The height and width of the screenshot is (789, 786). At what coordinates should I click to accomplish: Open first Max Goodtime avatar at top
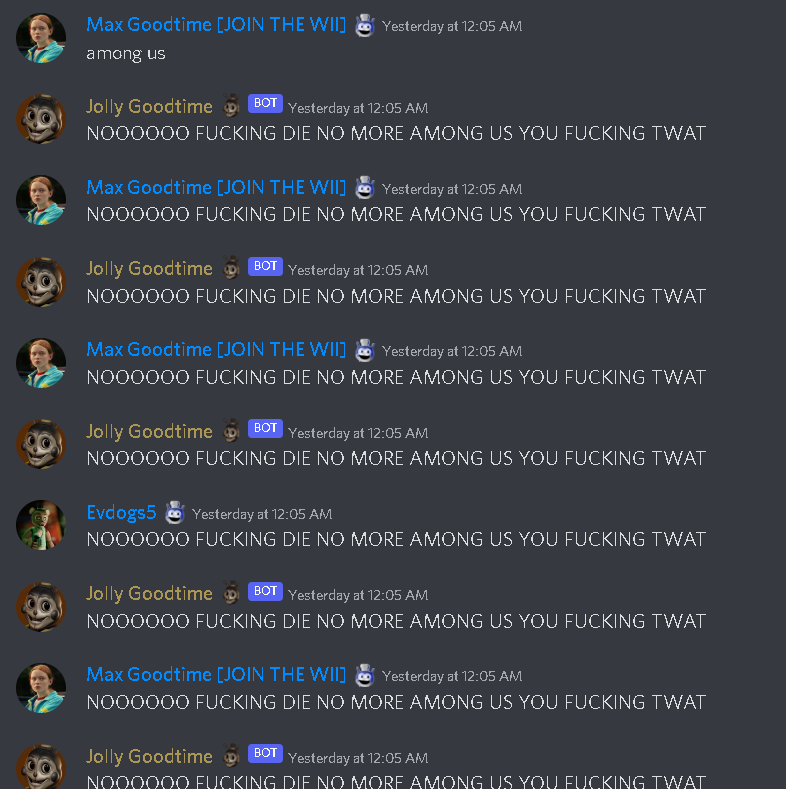(41, 38)
